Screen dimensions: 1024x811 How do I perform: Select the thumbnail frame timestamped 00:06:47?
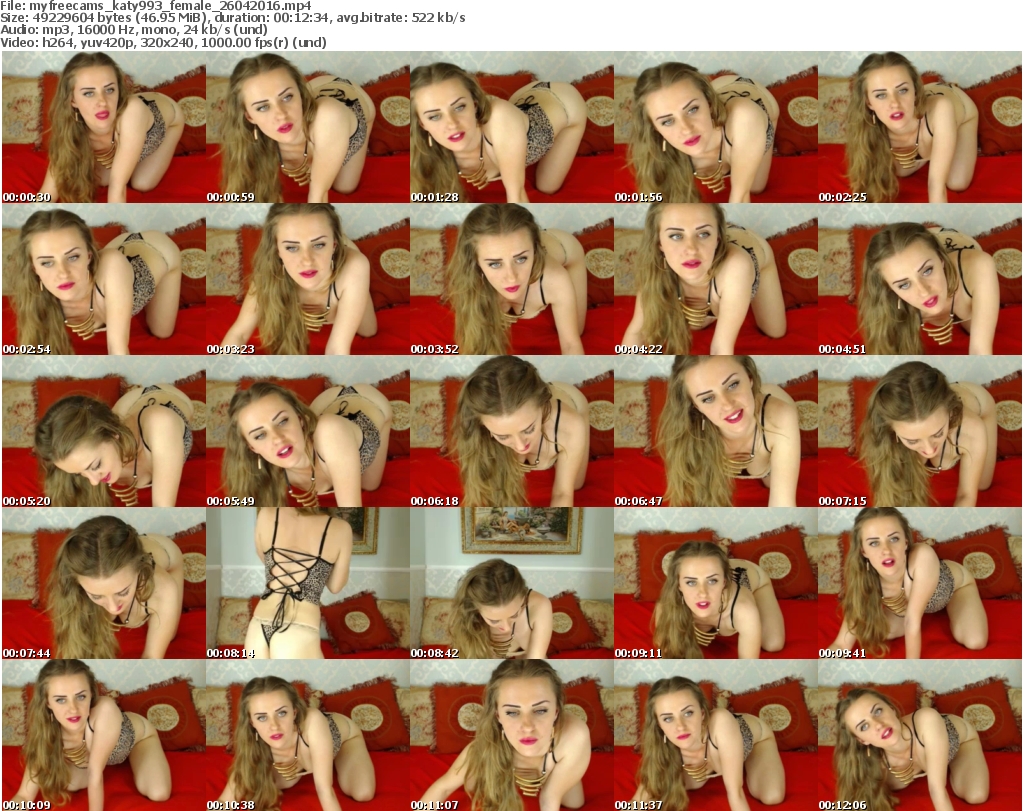[x=716, y=432]
